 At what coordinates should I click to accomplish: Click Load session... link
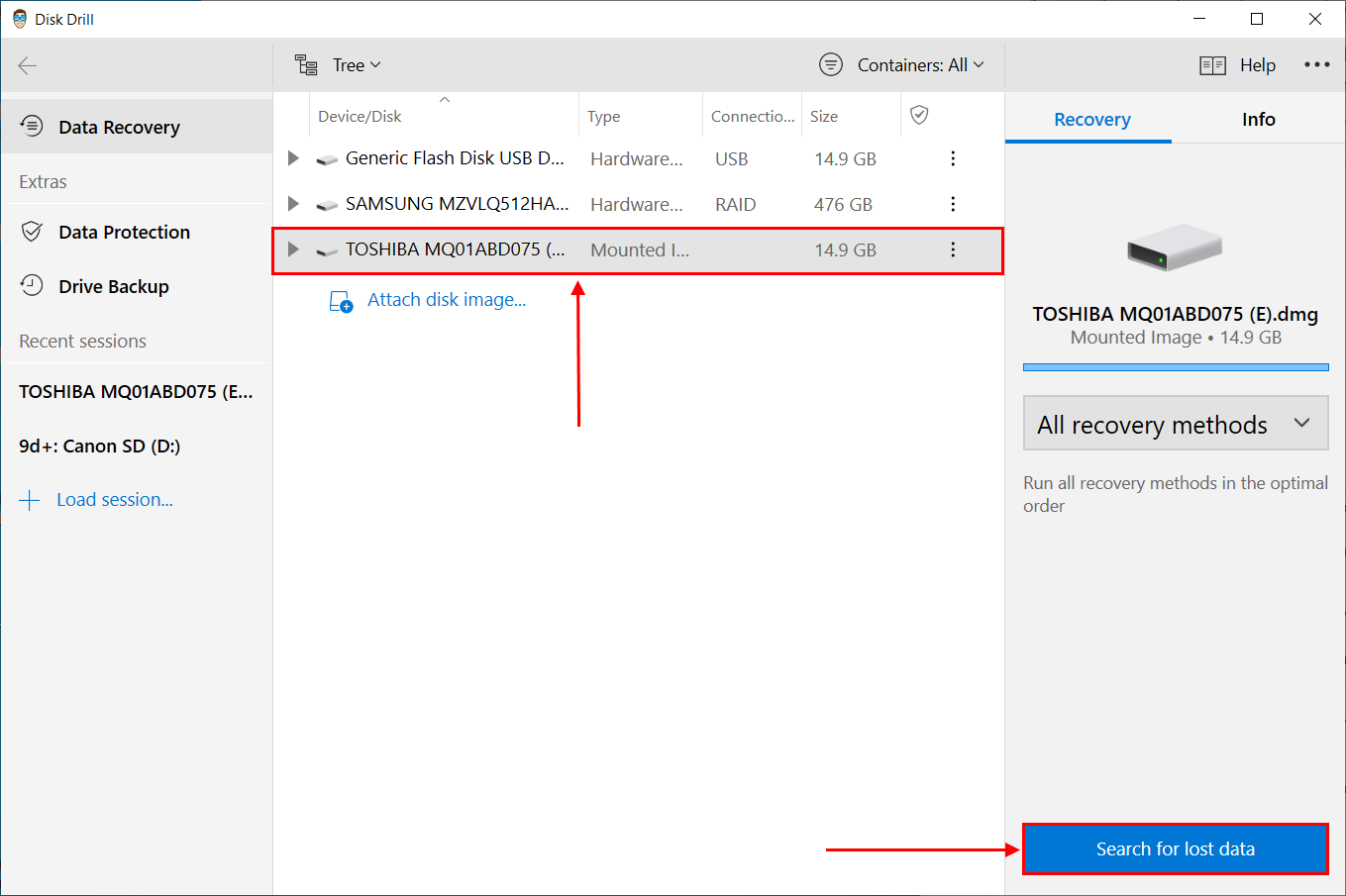(115, 500)
